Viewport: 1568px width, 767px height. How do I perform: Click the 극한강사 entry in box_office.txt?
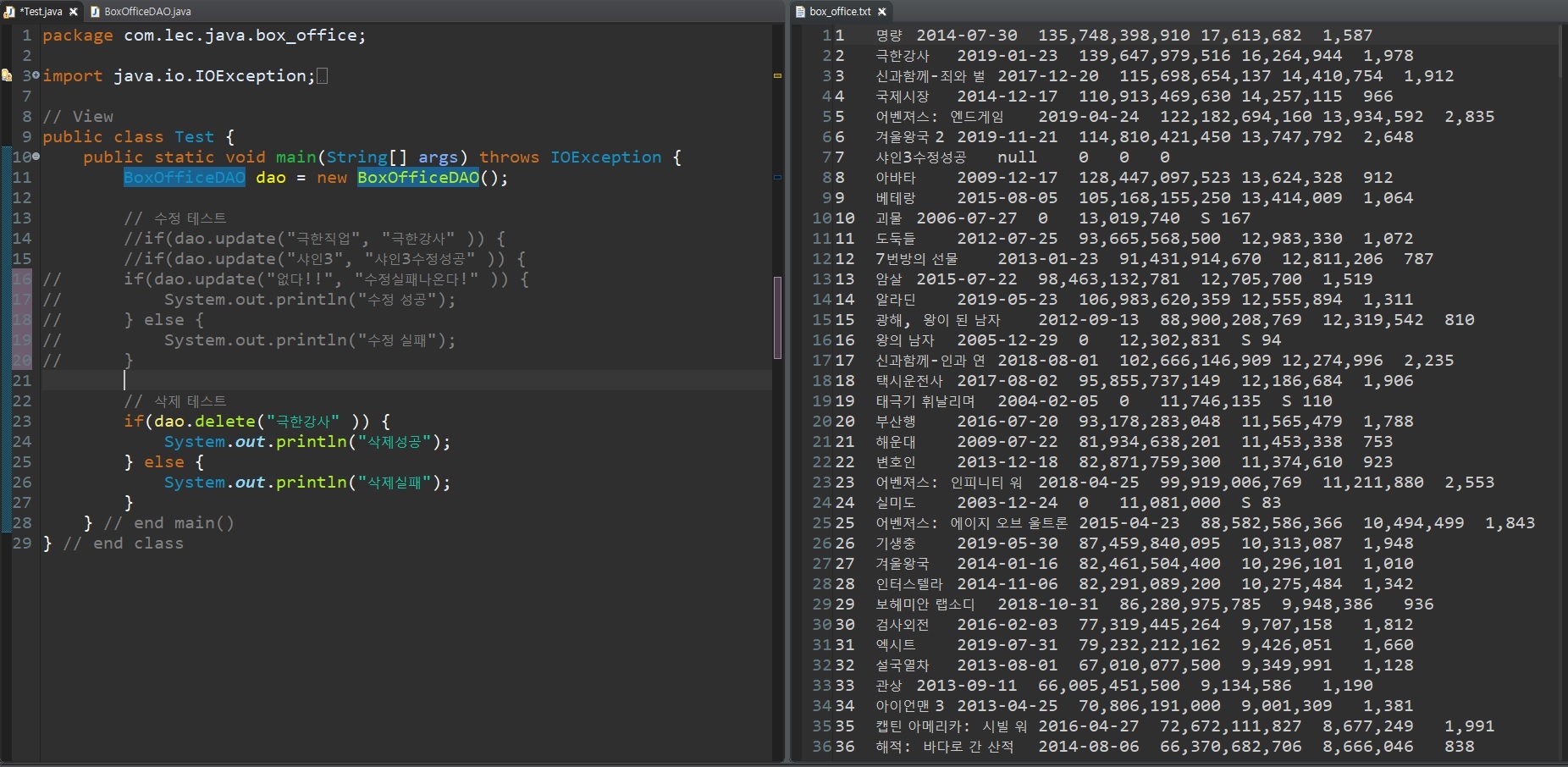tap(903, 55)
